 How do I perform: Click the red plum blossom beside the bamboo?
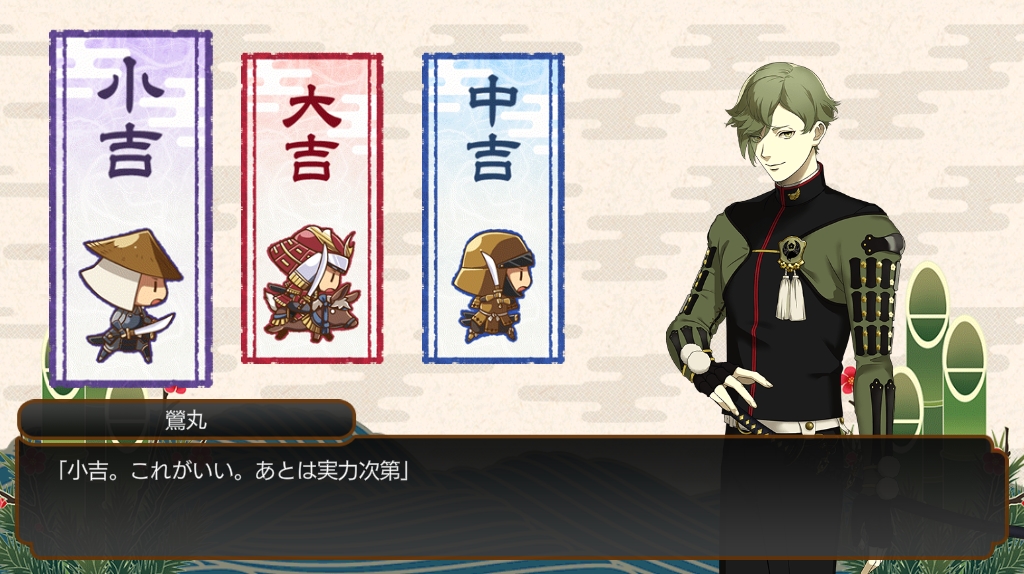coord(849,378)
